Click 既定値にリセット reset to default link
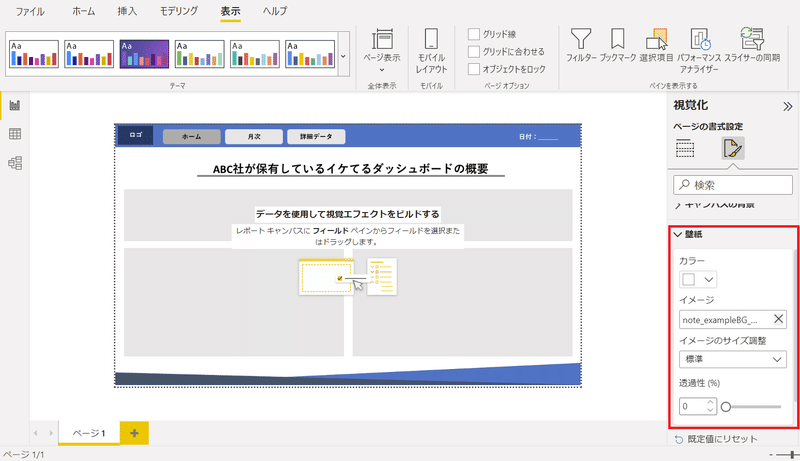This screenshot has width=800, height=461. 722,439
